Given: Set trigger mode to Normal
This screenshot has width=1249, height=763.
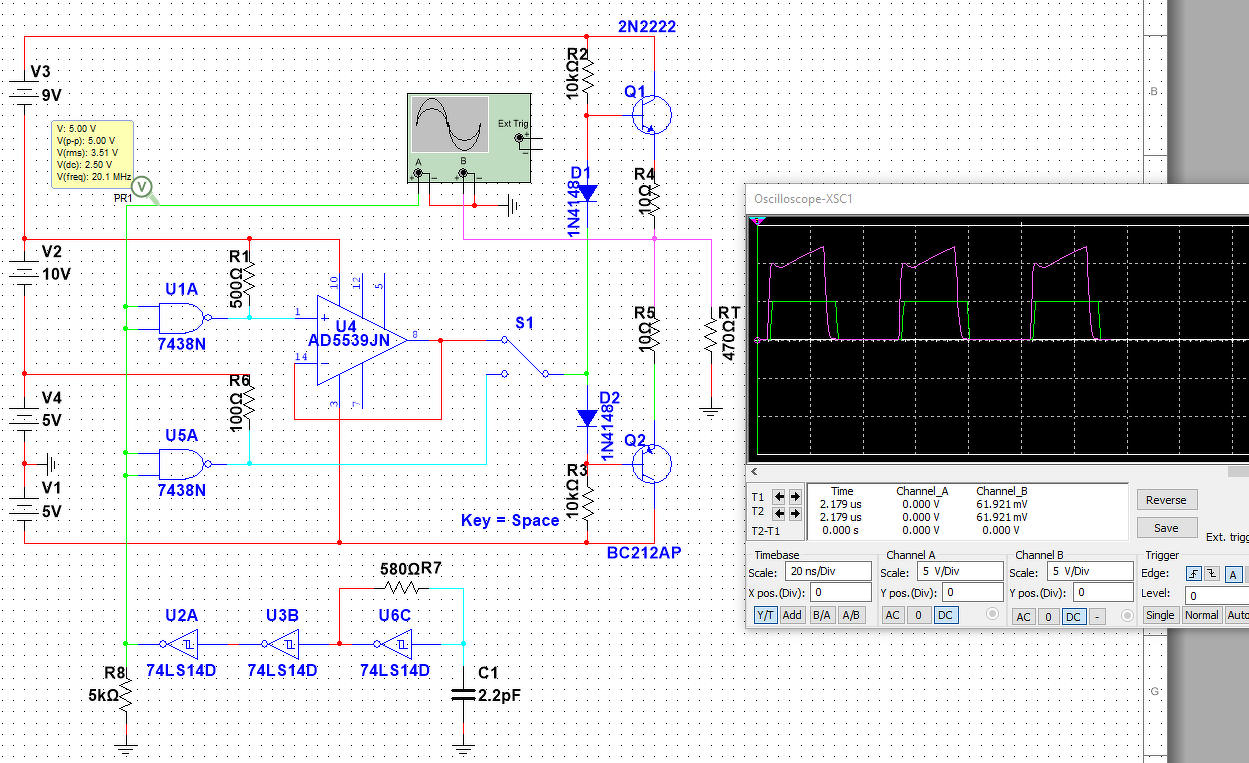Looking at the screenshot, I should (x=1202, y=615).
